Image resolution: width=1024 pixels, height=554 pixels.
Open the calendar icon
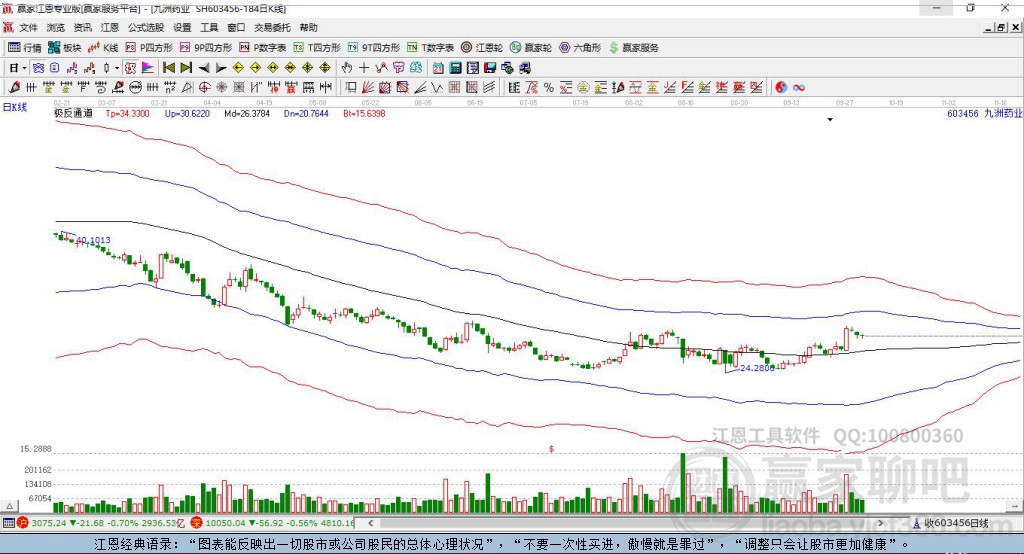438,68
